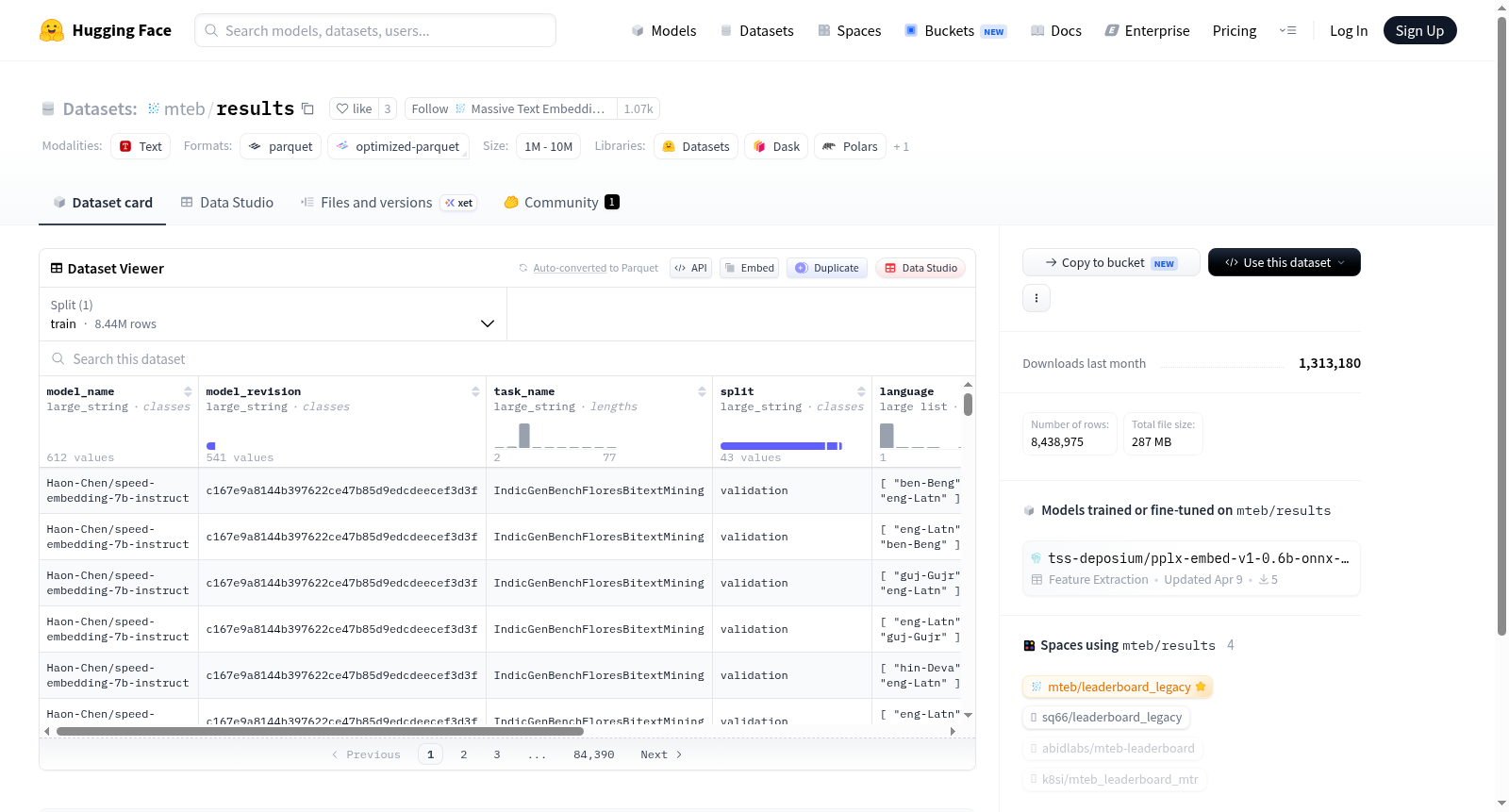Sort the model_name column using sort arrows

pos(188,391)
